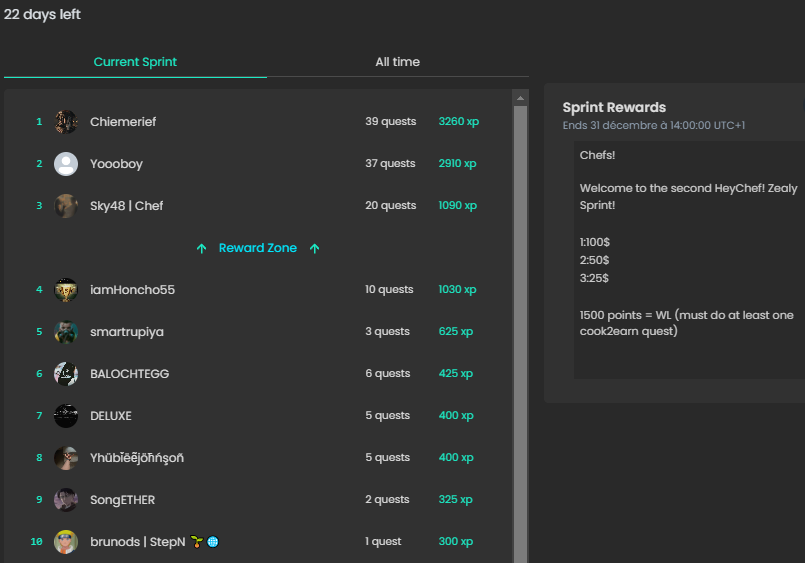
Task: Click brunods | StepN's Naruto avatar
Action: click(x=66, y=542)
